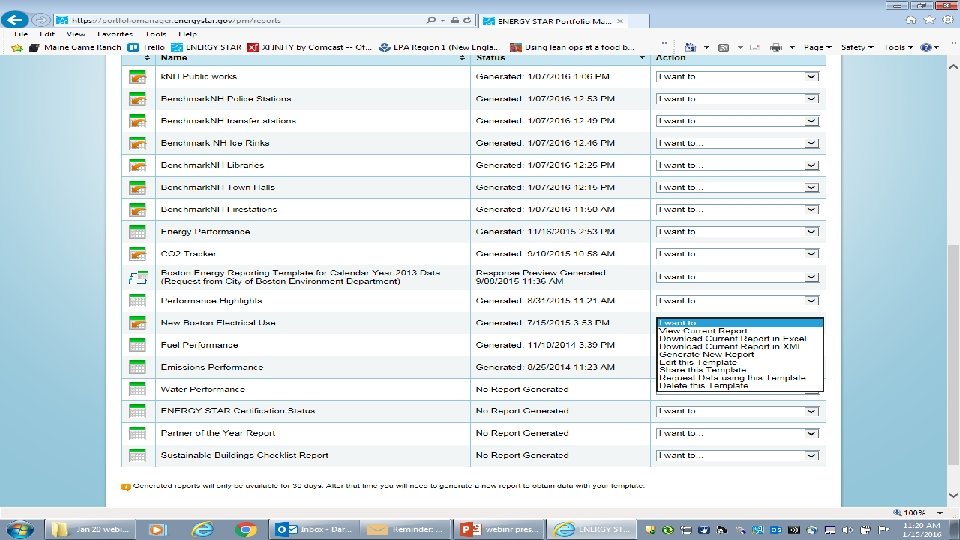The height and width of the screenshot is (540, 960).
Task: Select Delete this Template option
Action: [740, 386]
